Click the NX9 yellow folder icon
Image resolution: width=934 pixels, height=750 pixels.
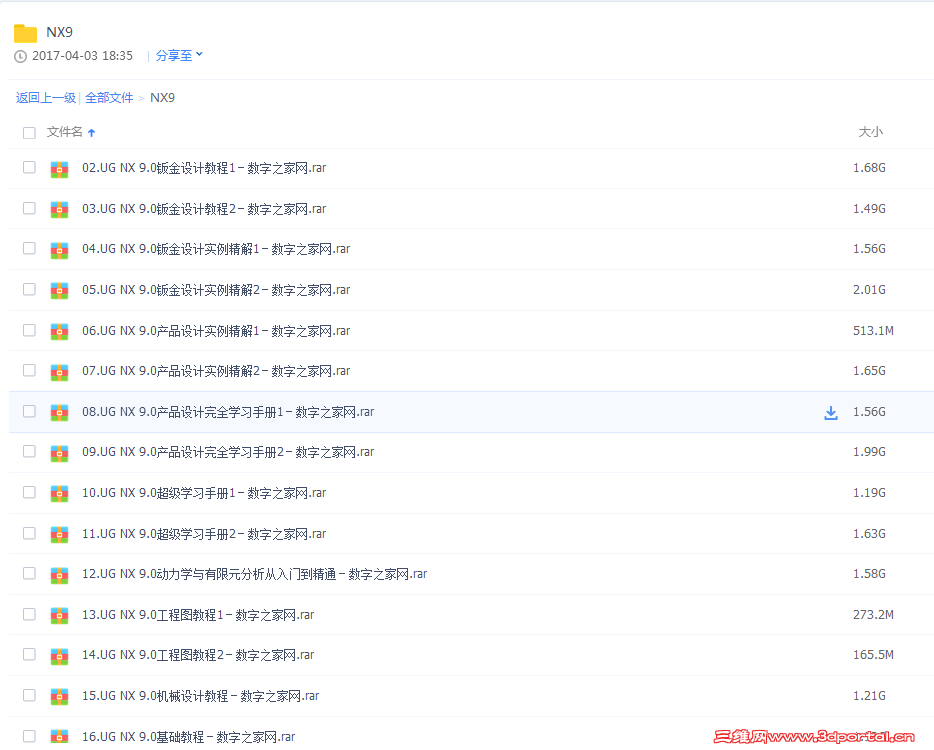[25, 33]
